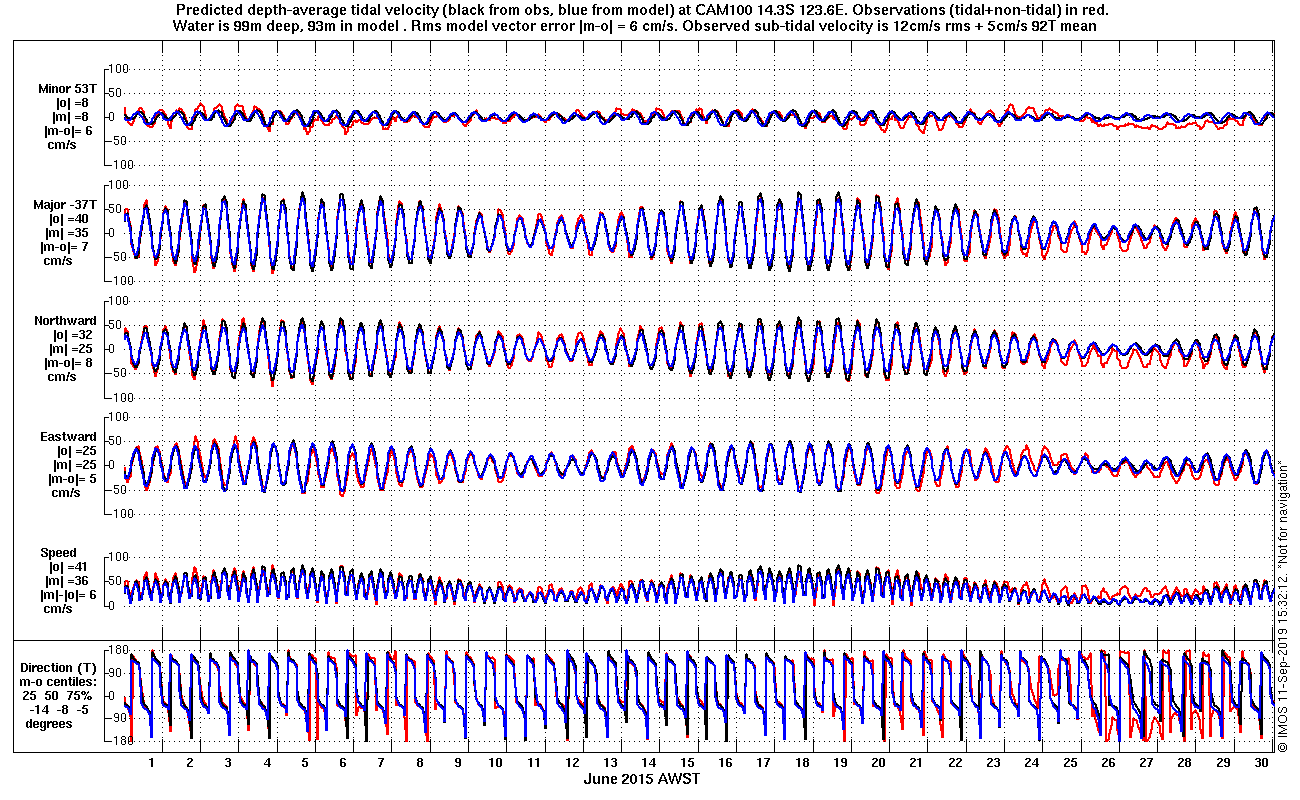Select the "Northward" panel label

[x=65, y=321]
